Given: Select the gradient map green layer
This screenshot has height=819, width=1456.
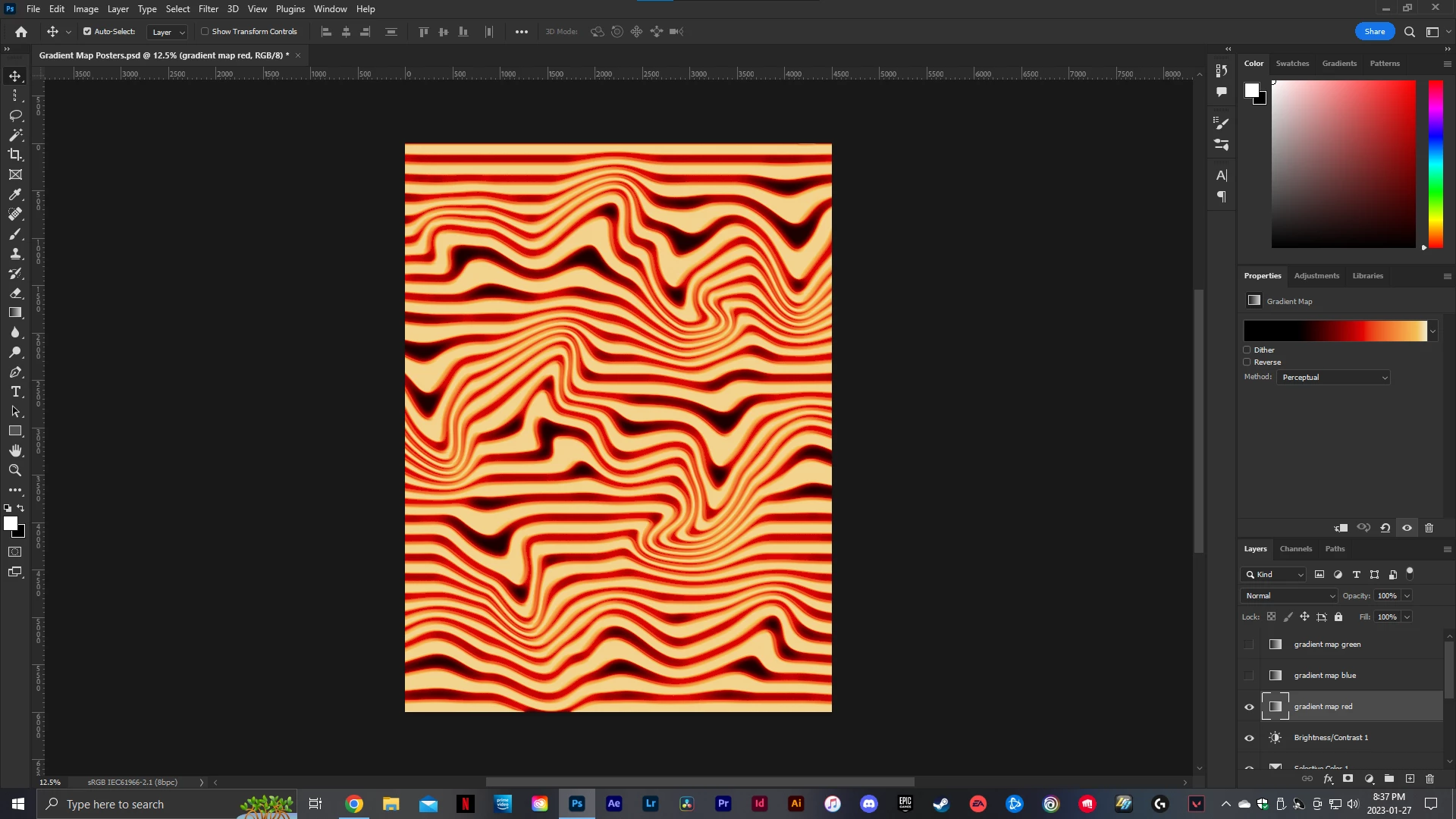Looking at the screenshot, I should pos(1327,645).
